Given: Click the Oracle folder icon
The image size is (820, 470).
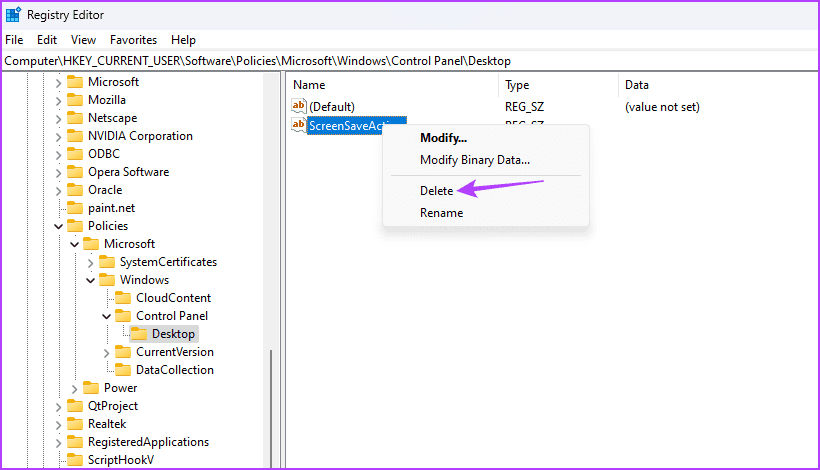Looking at the screenshot, I should pyautogui.click(x=75, y=190).
